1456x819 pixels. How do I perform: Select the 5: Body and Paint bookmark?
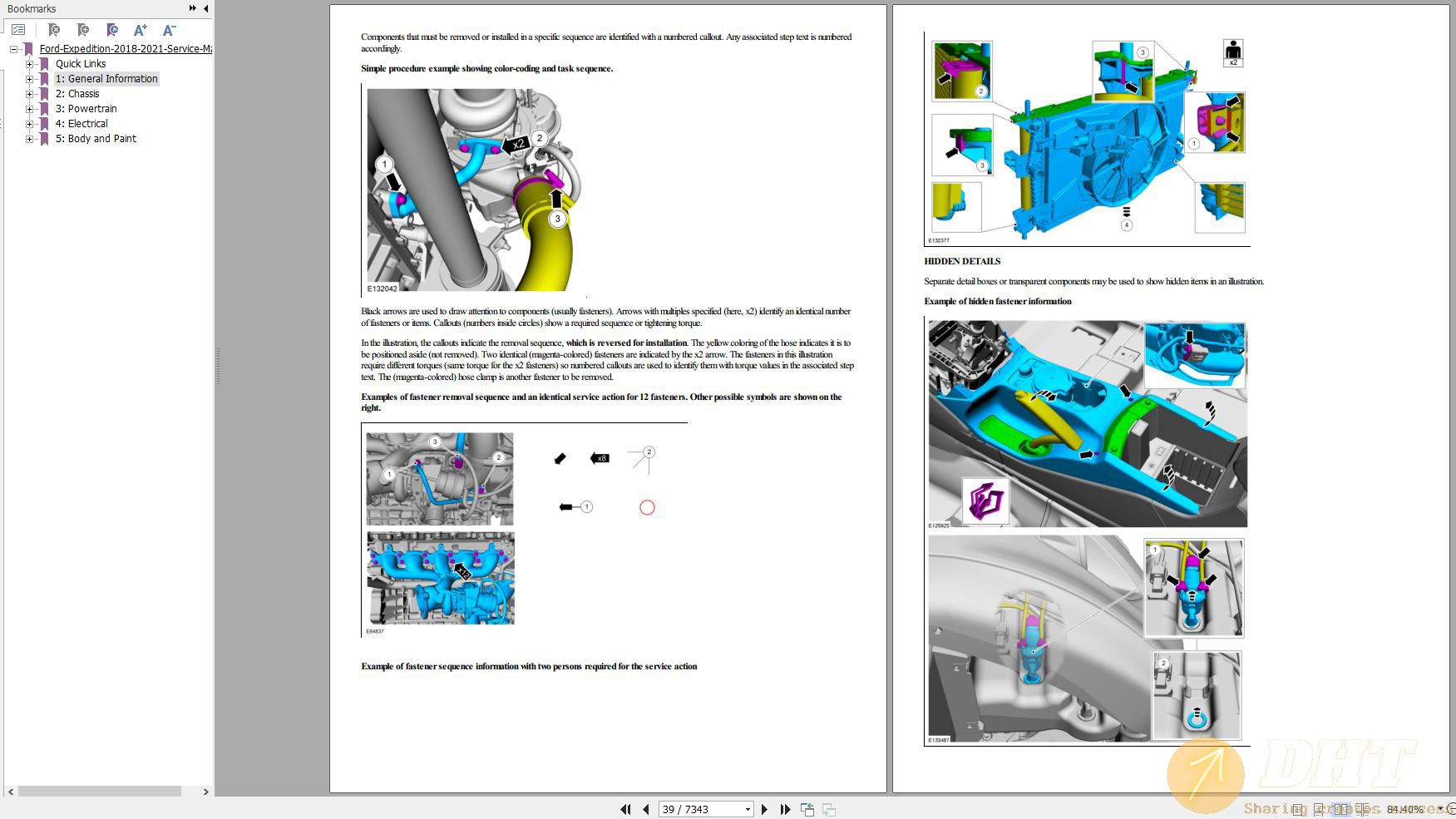click(x=96, y=139)
